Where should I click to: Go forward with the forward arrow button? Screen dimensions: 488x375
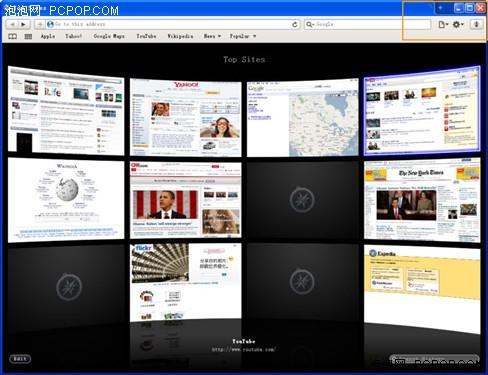click(24, 24)
